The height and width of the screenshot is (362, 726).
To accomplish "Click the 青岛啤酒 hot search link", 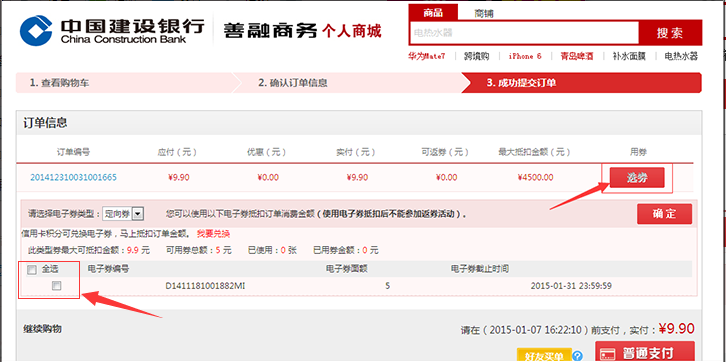I will coord(577,56).
